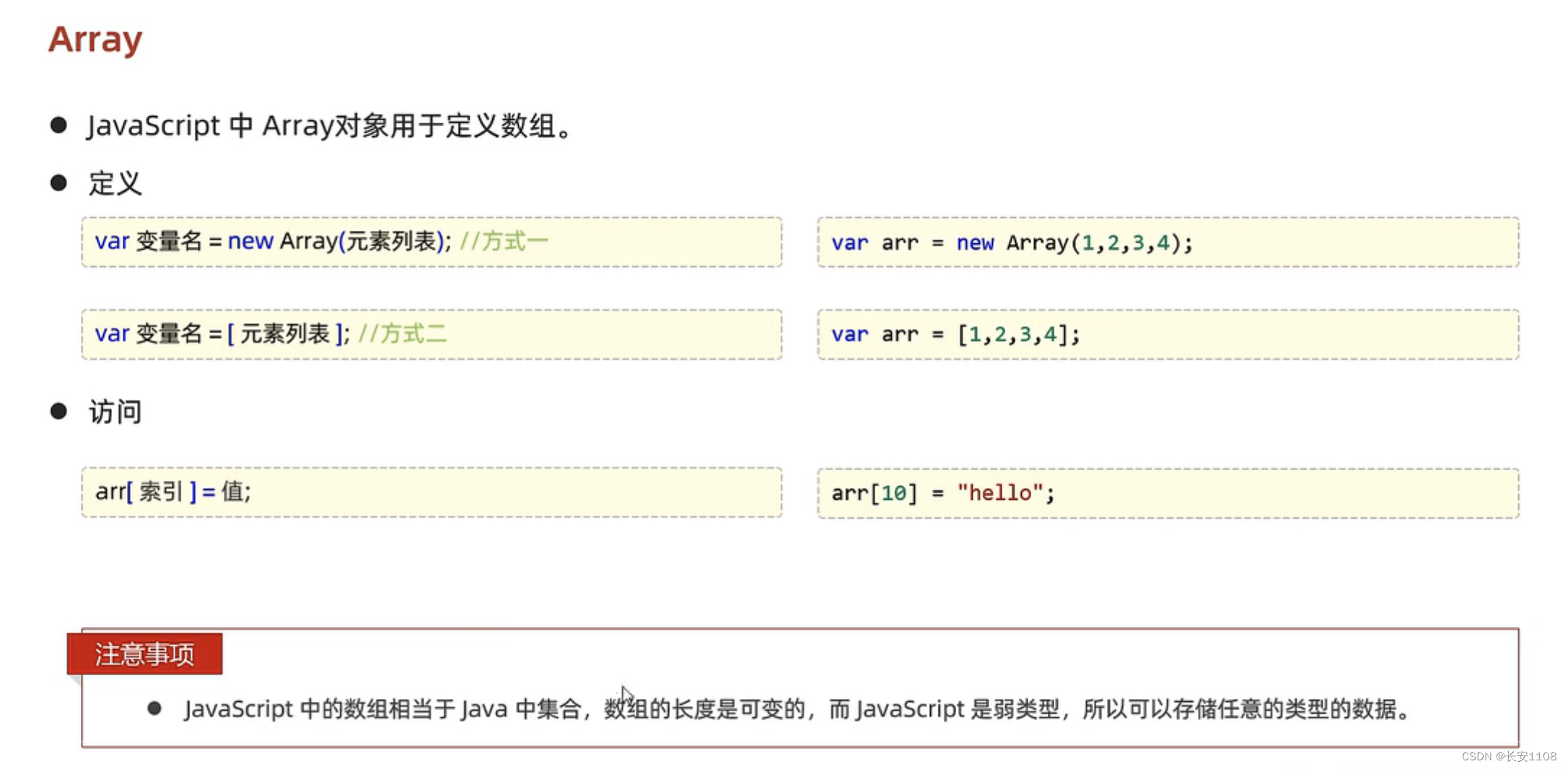The image size is (1568, 769).
Task: Click the example 'var arr = [1,2,3,4];'
Action: (x=955, y=335)
